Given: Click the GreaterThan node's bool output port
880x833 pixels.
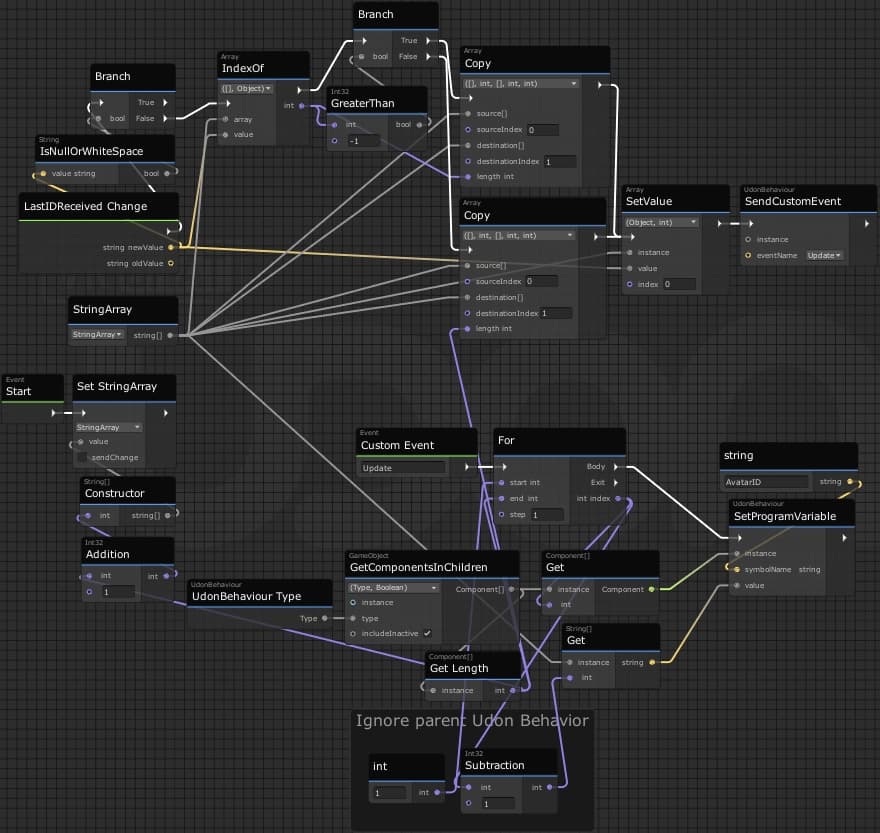Looking at the screenshot, I should coord(420,125).
